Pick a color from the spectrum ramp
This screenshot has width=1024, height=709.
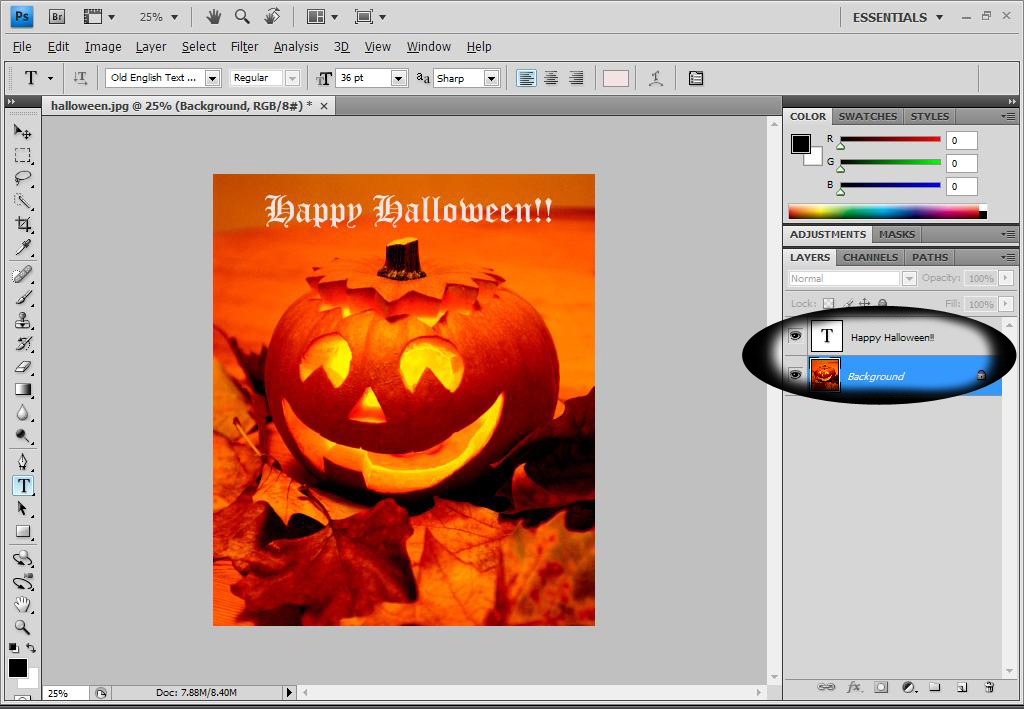click(888, 212)
